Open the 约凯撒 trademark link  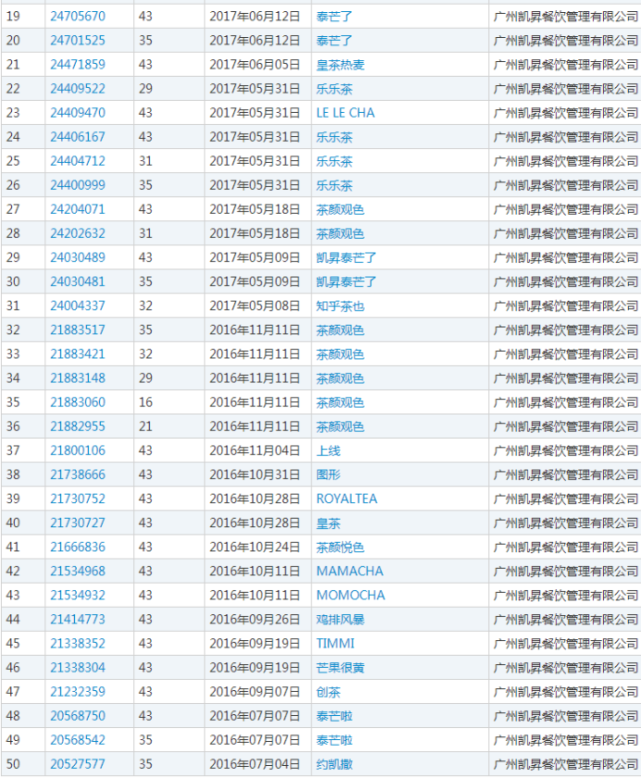coord(334,765)
